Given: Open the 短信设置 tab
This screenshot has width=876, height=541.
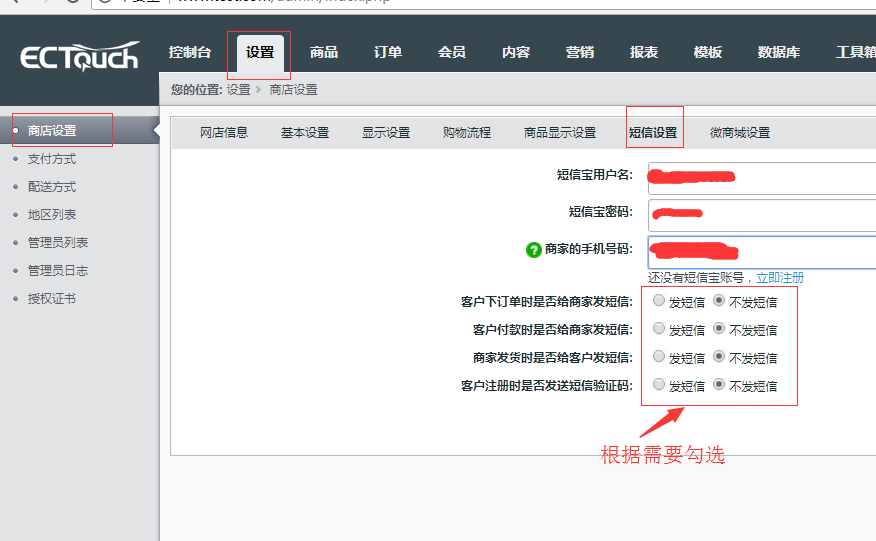Looking at the screenshot, I should [x=653, y=133].
